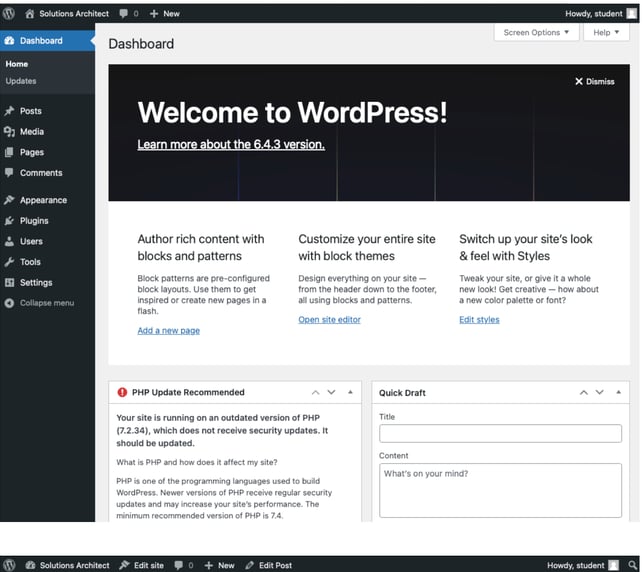642x572 pixels.
Task: Click the Dashboard gauge icon in sidebar
Action: click(9, 41)
